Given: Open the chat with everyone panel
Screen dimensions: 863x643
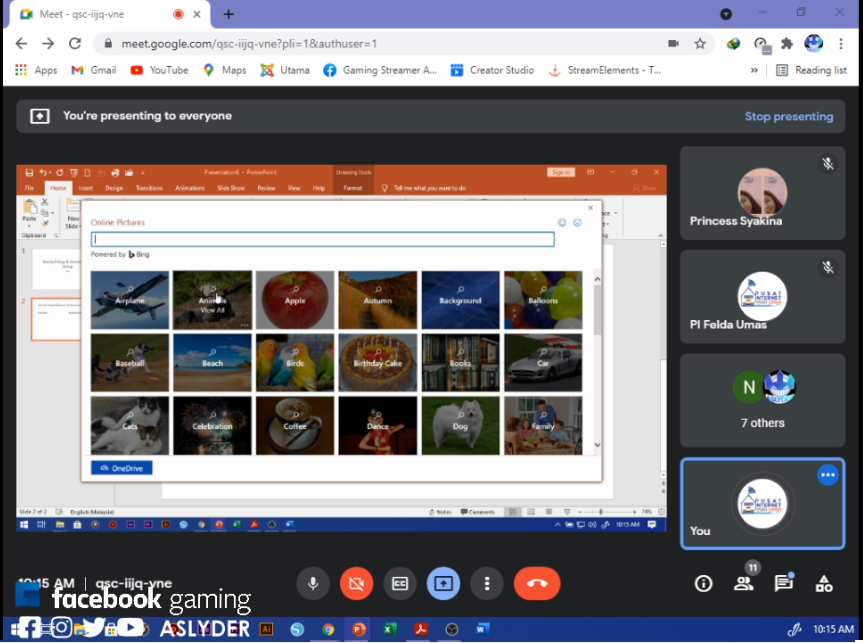Looking at the screenshot, I should [x=783, y=583].
